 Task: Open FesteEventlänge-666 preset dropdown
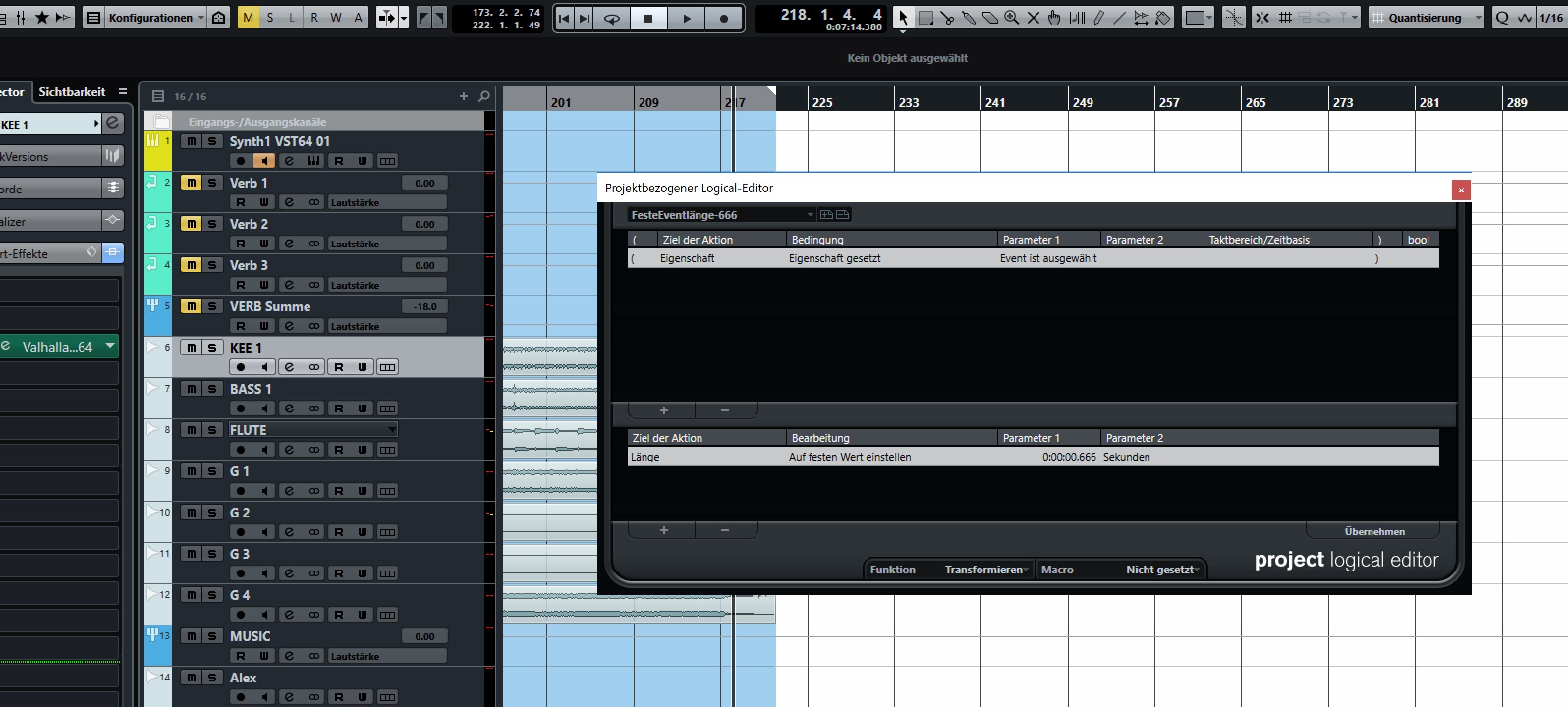point(721,215)
